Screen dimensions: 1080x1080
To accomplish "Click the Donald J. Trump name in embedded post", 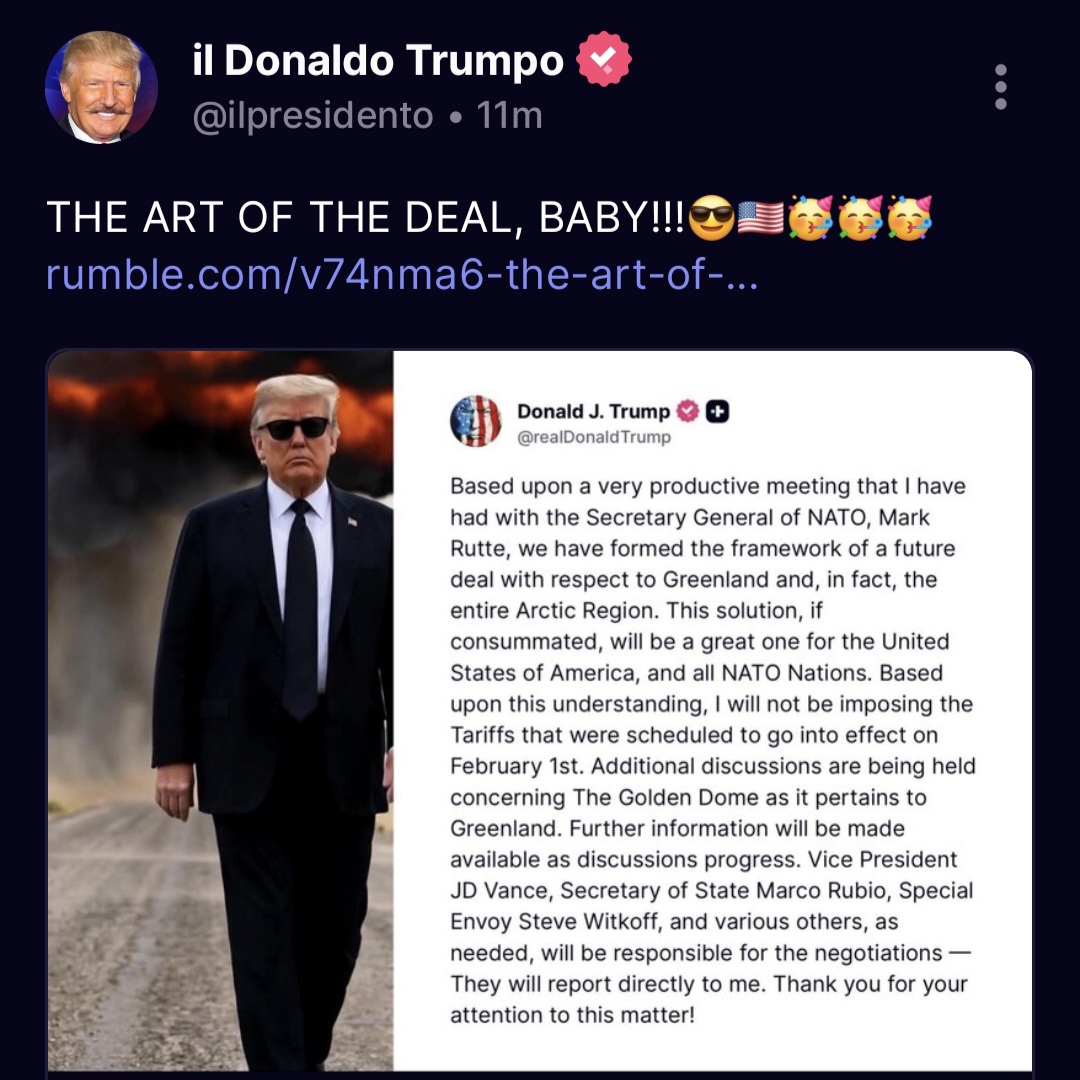I will [x=593, y=411].
